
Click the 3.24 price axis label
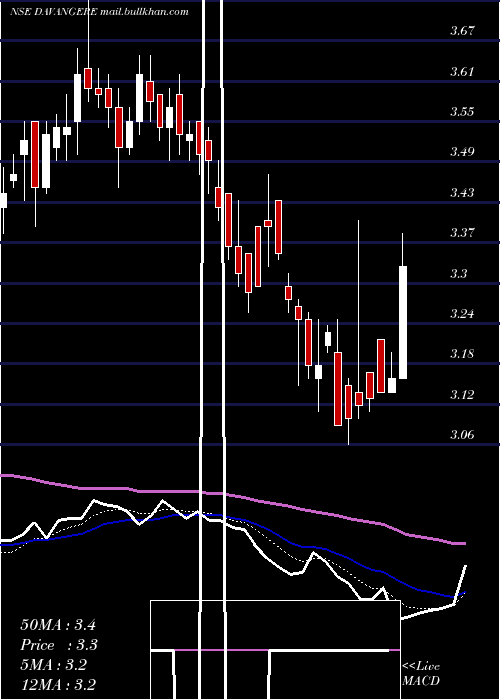tap(462, 313)
